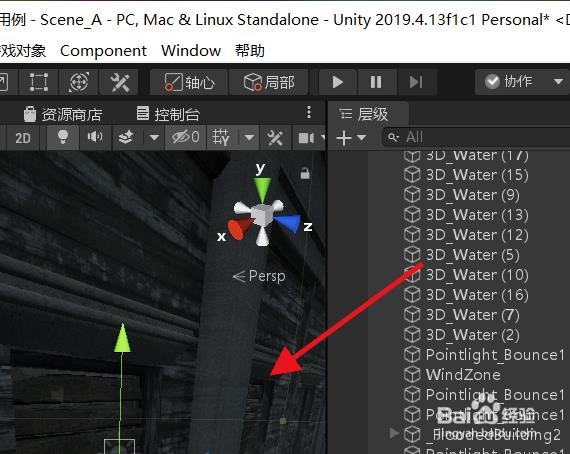570x454 pixels.
Task: Toggle 2D scene view mode
Action: coord(23,138)
